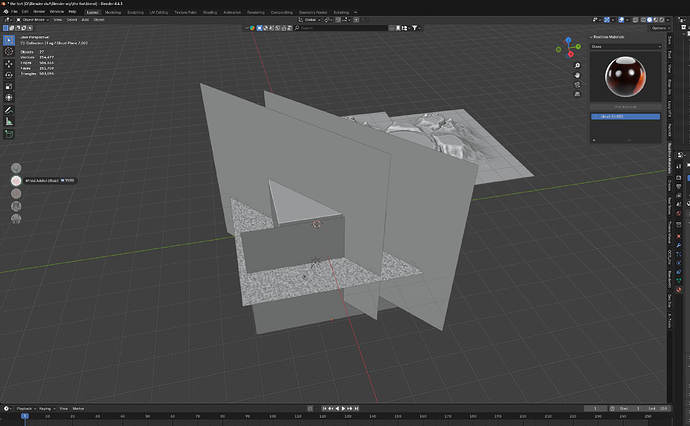The width and height of the screenshot is (690, 426).
Task: Pick the Measure tool
Action: pos(9,121)
